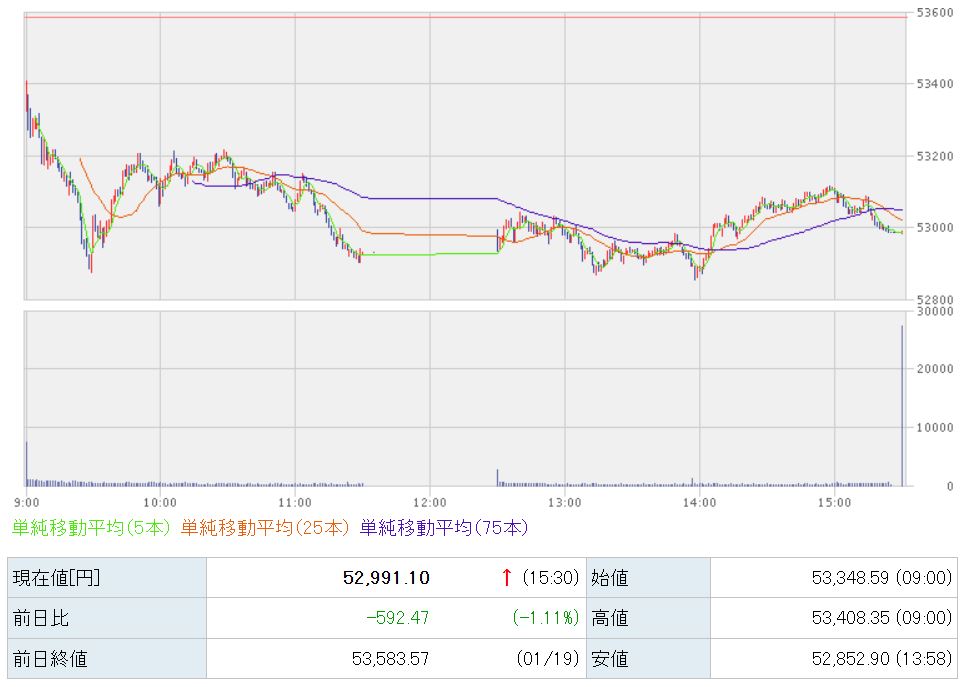Click the 前日終値 value 53,583.57
Image resolution: width=966 pixels, height=687 pixels.
click(x=389, y=659)
